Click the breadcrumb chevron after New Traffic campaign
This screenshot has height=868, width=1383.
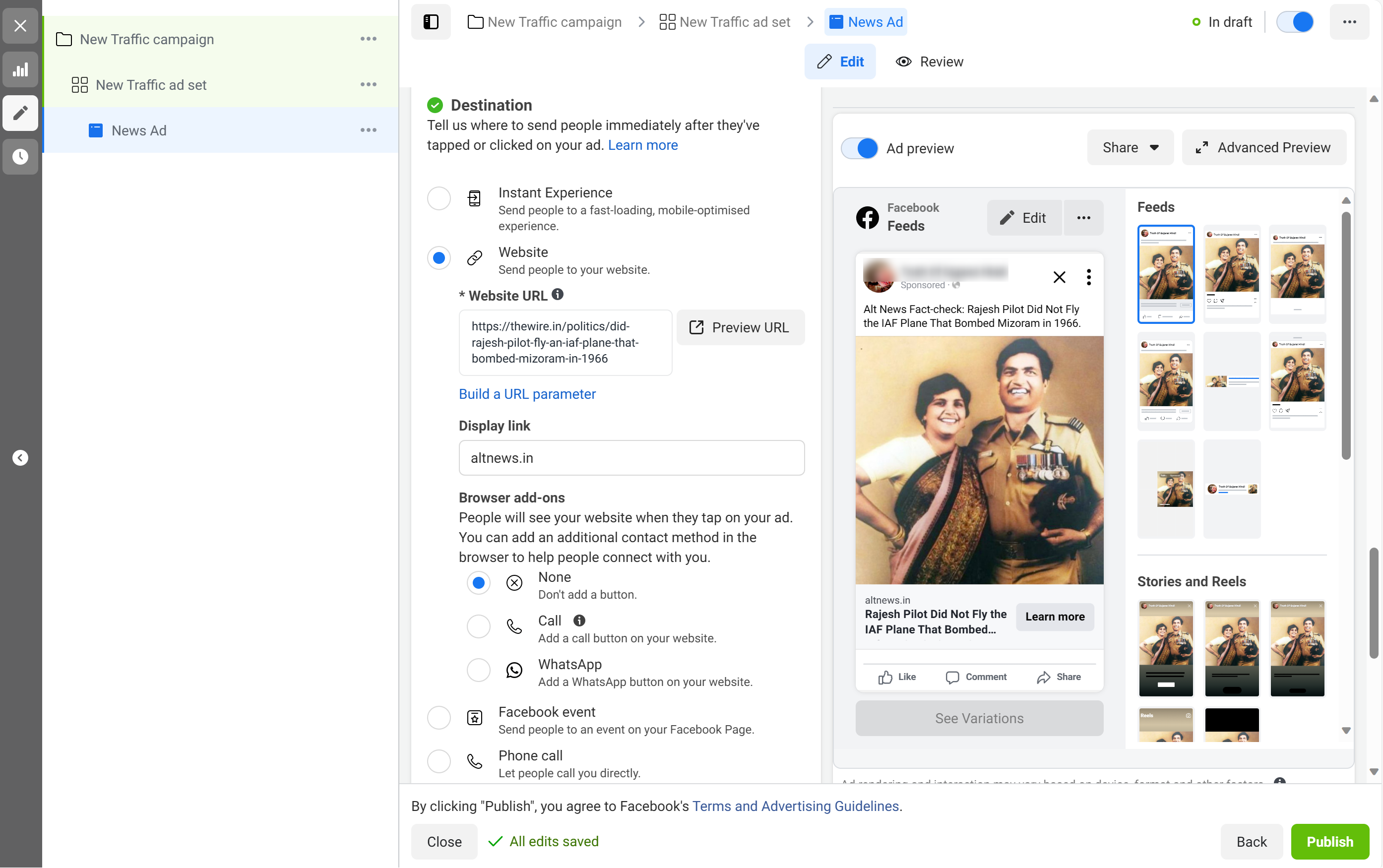pos(641,22)
